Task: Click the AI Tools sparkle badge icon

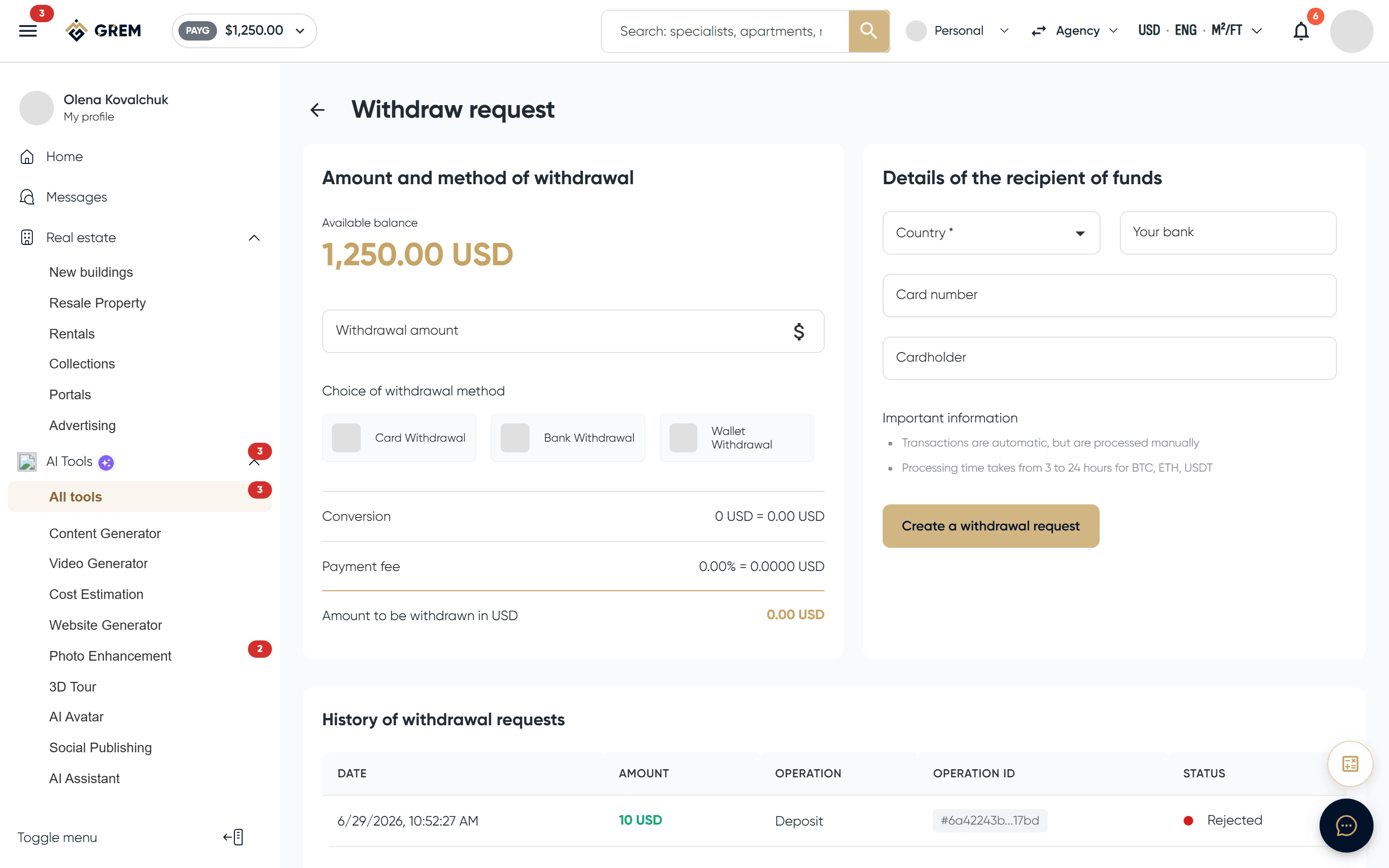Action: [106, 462]
